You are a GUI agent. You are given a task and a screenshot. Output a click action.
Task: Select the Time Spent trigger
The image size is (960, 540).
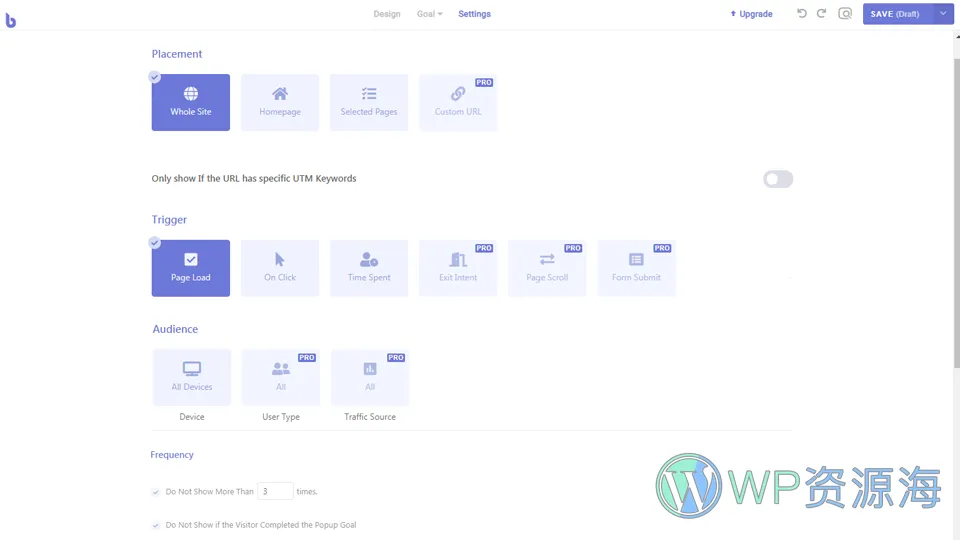point(369,268)
